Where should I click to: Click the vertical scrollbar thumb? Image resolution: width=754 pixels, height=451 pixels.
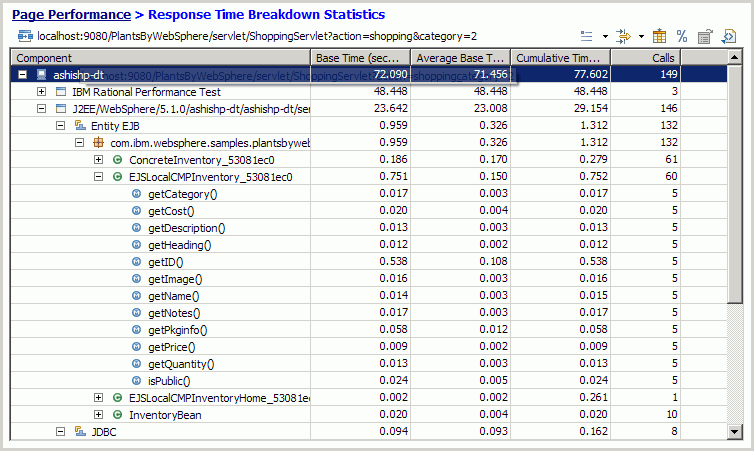coord(734,185)
